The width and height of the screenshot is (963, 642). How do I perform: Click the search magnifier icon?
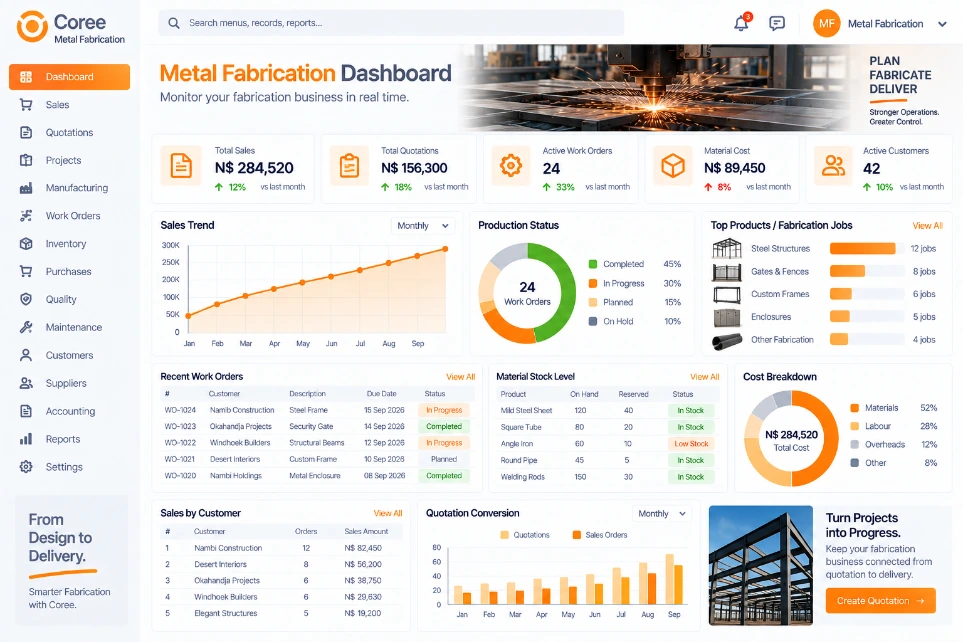tap(174, 23)
